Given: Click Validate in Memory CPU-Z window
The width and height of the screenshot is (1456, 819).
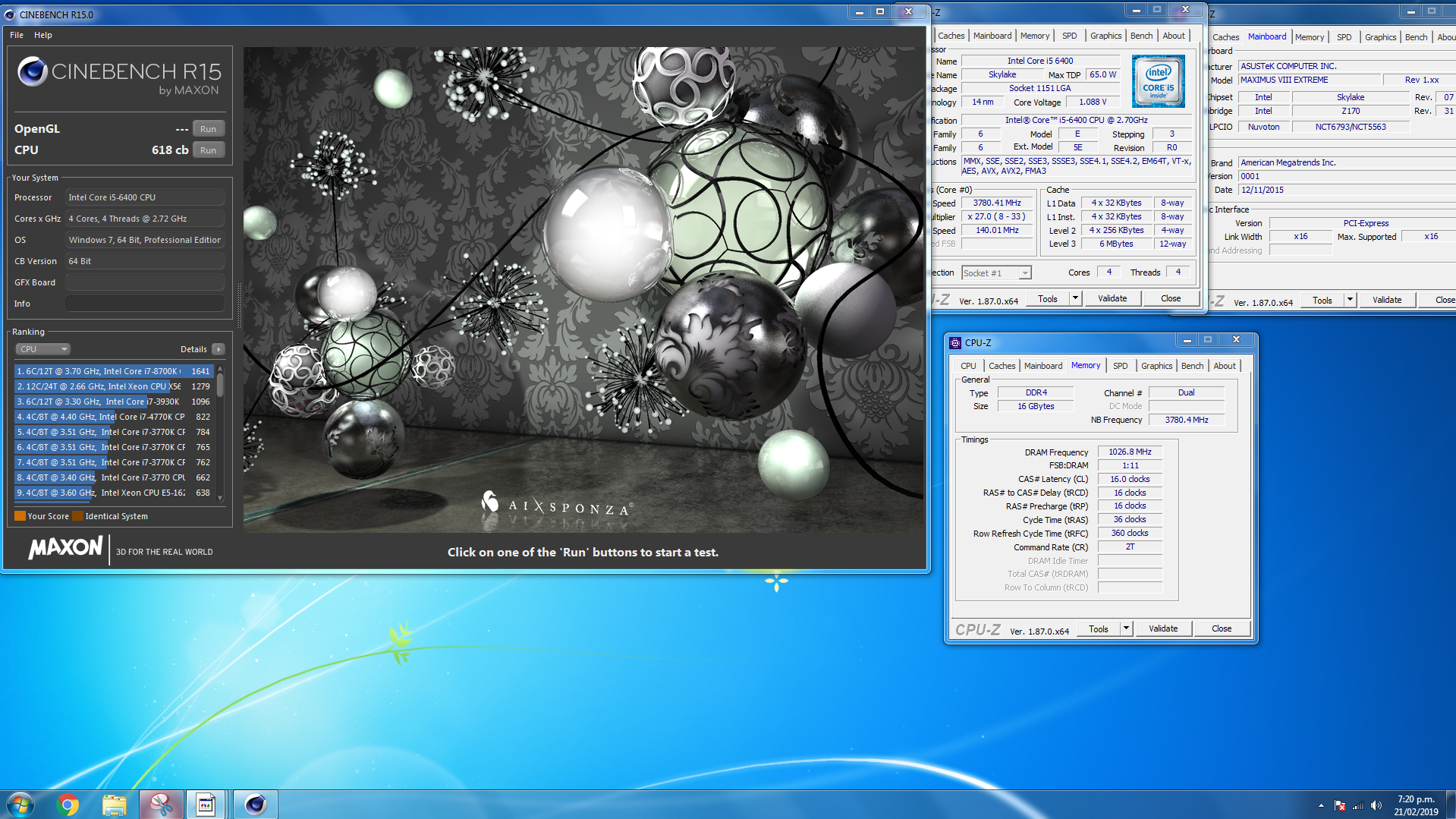Looking at the screenshot, I should point(1163,628).
